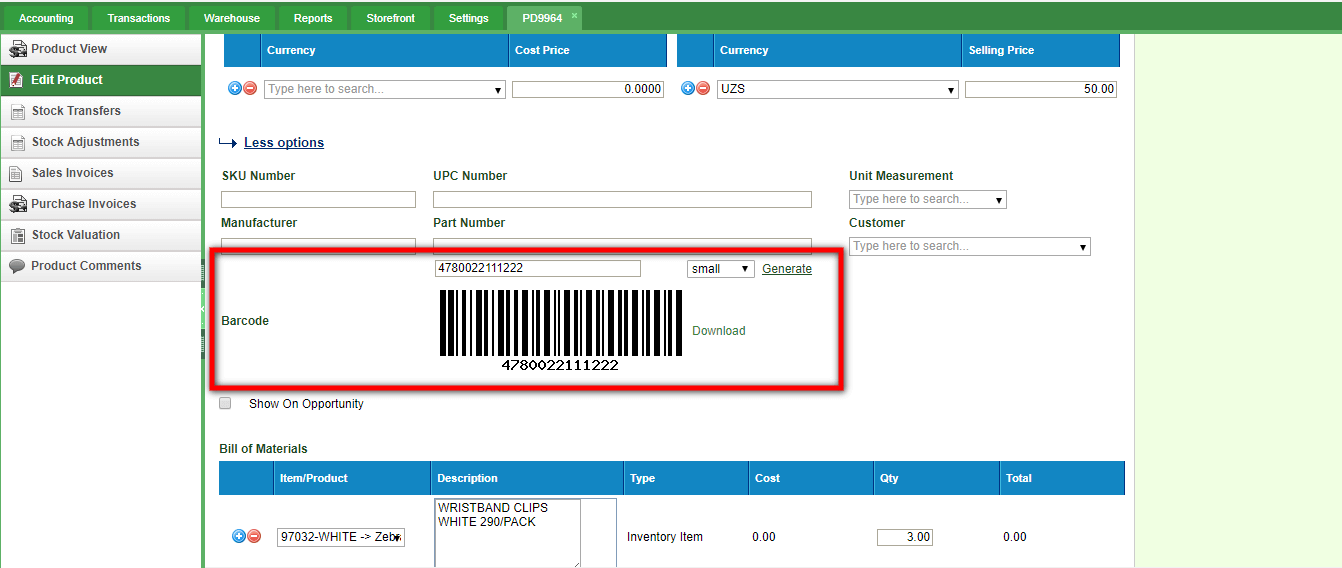Click the Edit Product pencil icon
The width and height of the screenshot is (1342, 568).
pos(17,80)
